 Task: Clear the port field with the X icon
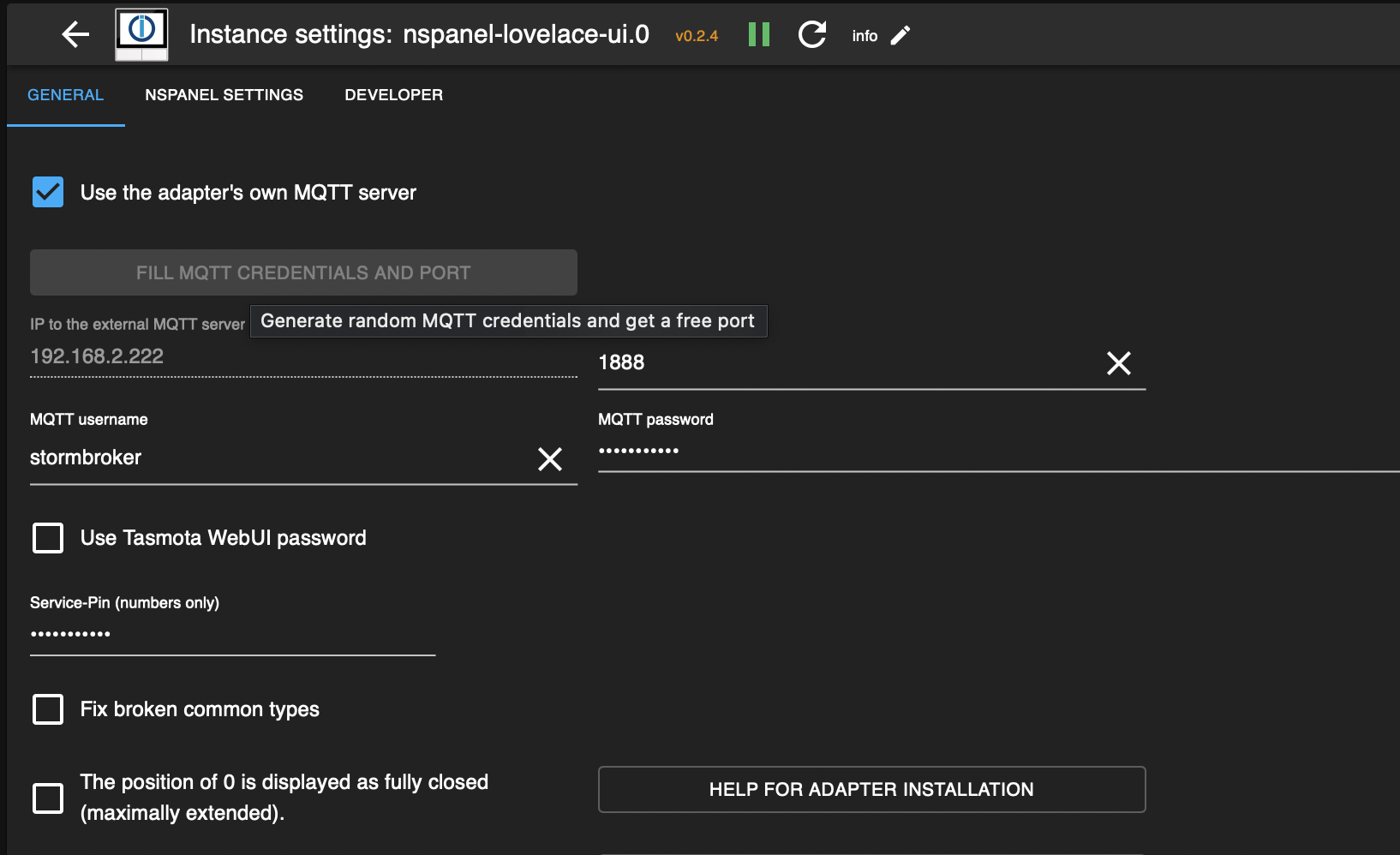click(x=1118, y=363)
